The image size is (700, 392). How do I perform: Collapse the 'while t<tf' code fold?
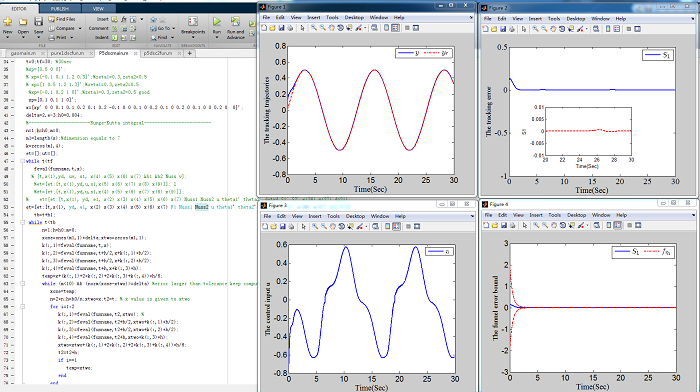[22, 161]
